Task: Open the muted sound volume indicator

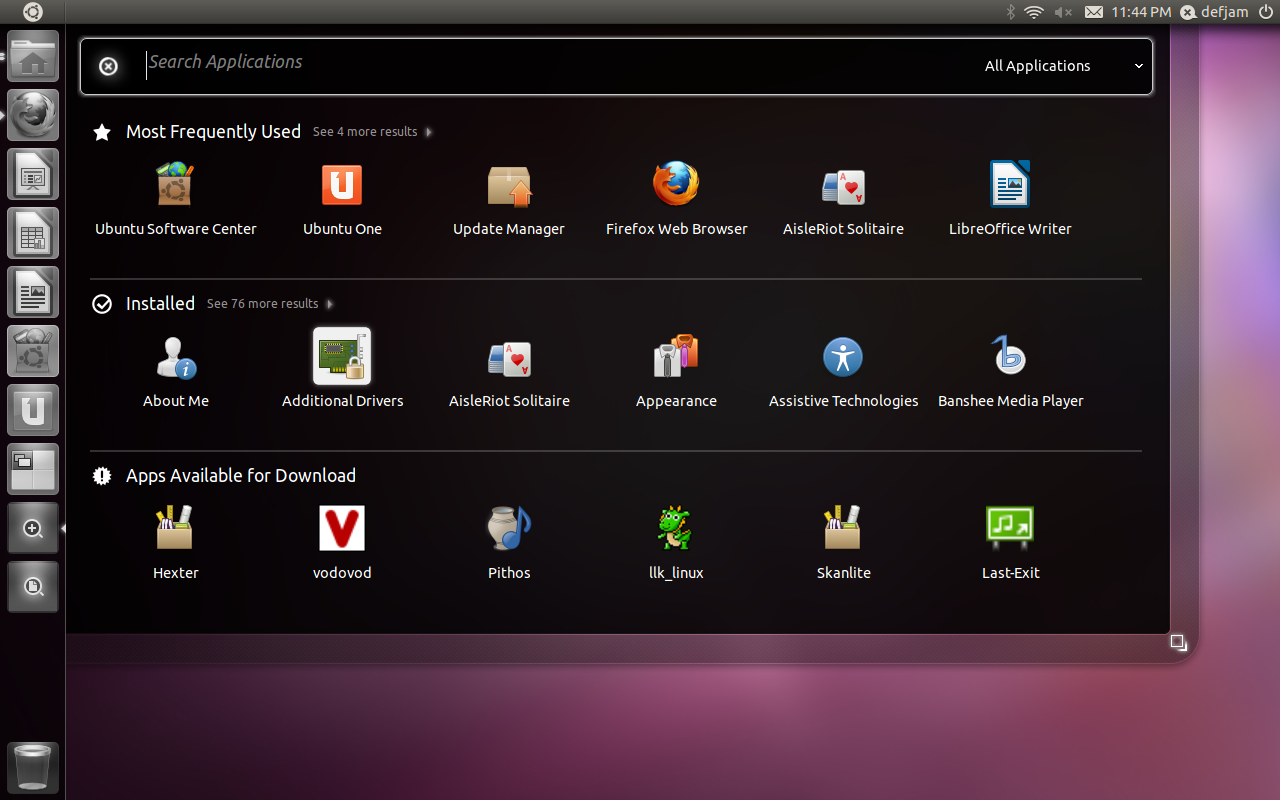Action: (x=1063, y=12)
